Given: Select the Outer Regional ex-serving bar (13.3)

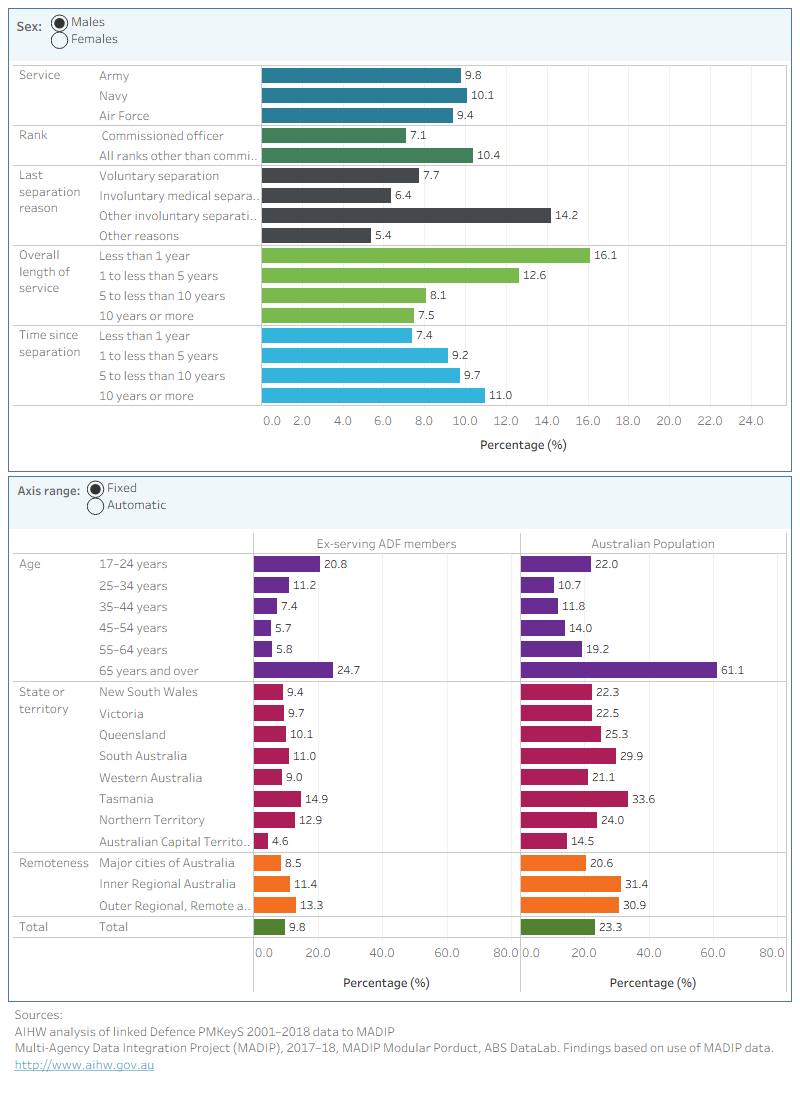Looking at the screenshot, I should click(x=275, y=906).
